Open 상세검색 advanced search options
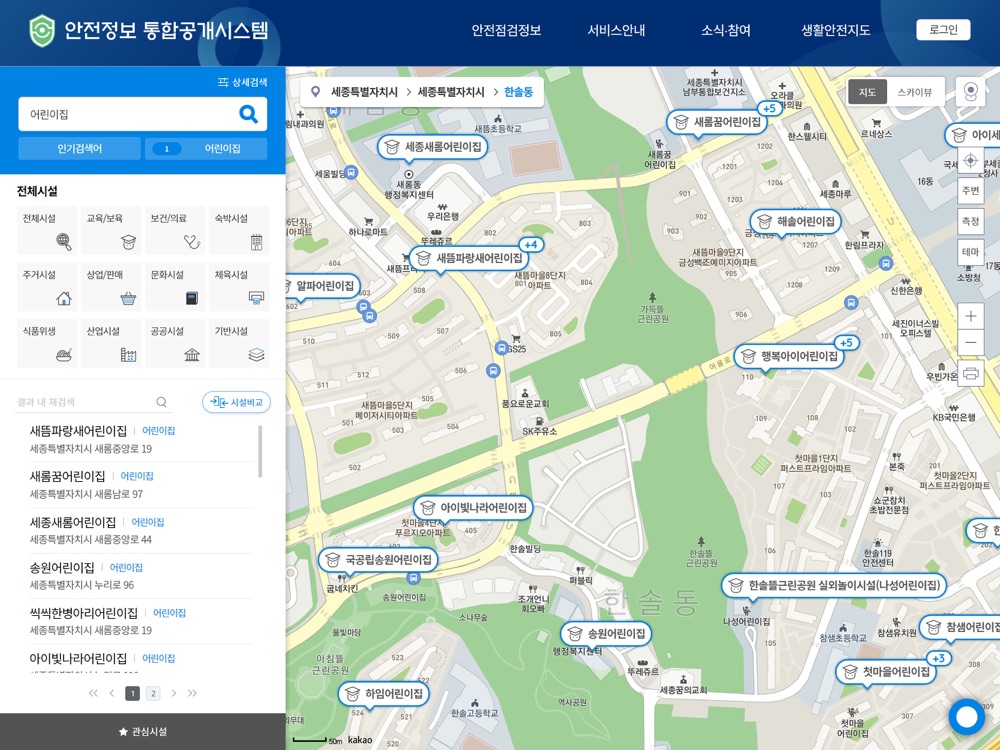 point(242,83)
